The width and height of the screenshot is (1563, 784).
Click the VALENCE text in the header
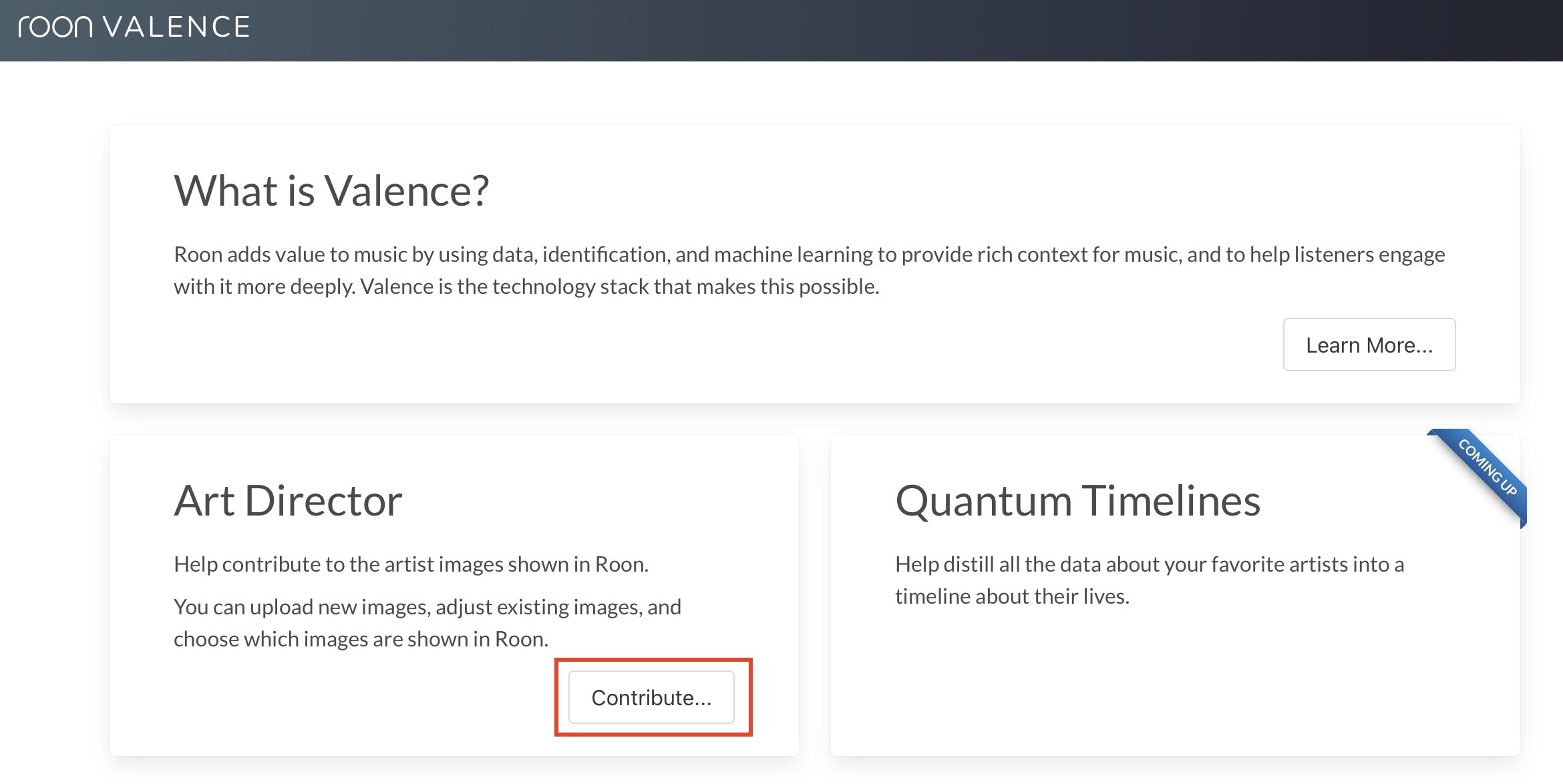(177, 27)
